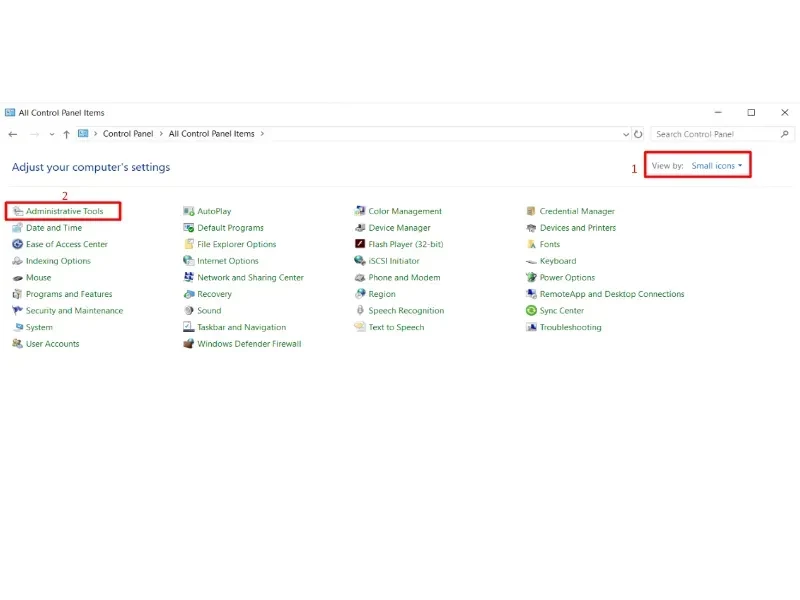
Task: Click the System icon
Action: pyautogui.click(x=18, y=327)
